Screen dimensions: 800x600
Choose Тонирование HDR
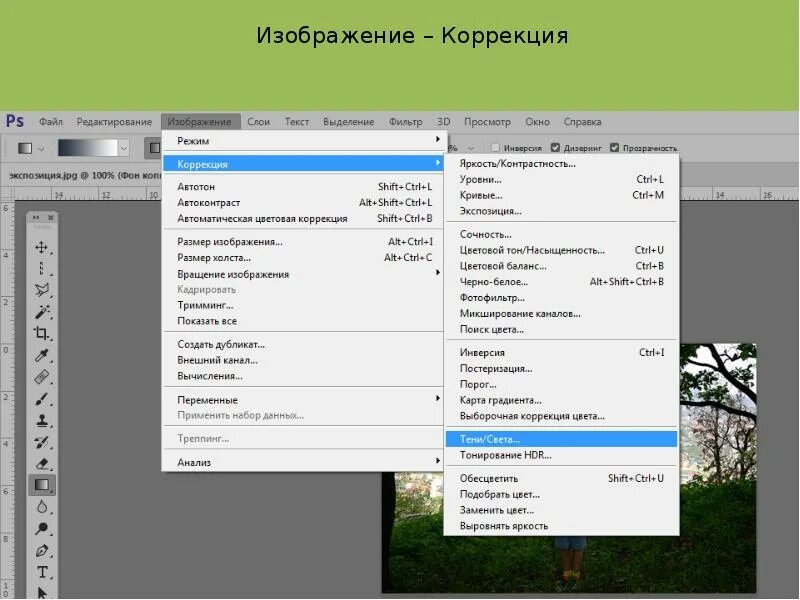pos(561,455)
